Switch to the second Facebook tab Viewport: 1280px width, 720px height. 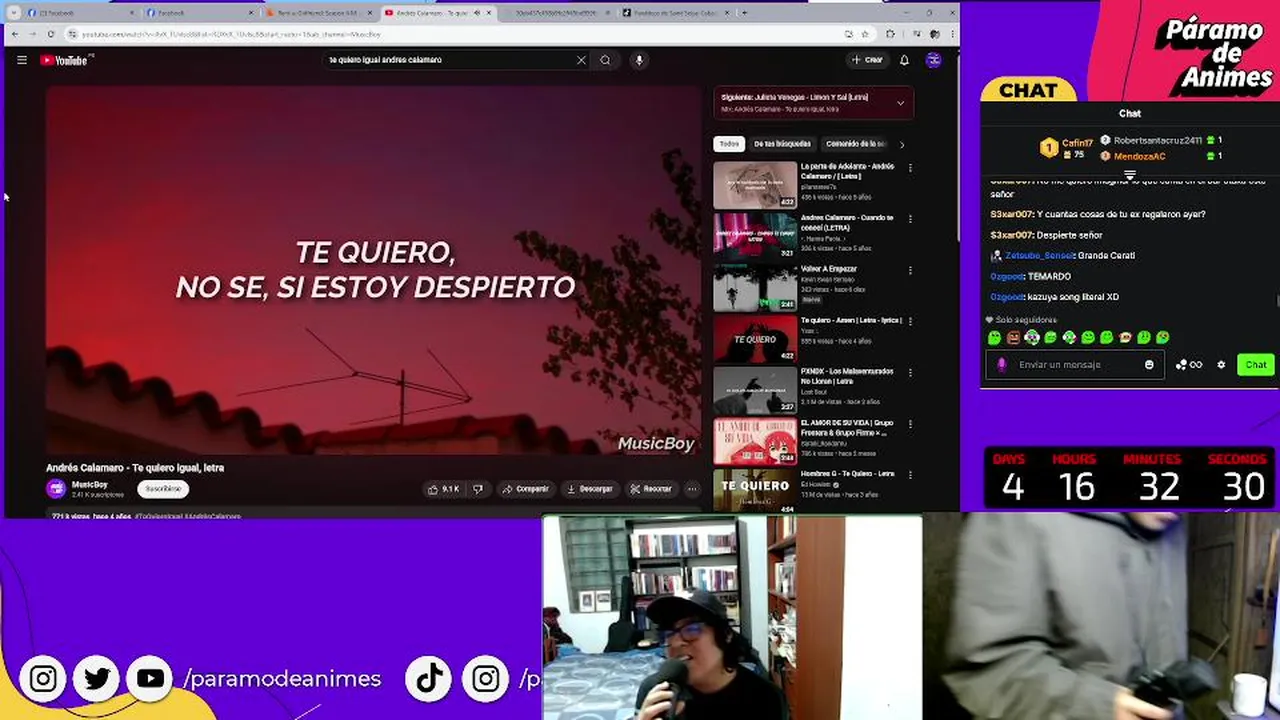click(x=198, y=13)
